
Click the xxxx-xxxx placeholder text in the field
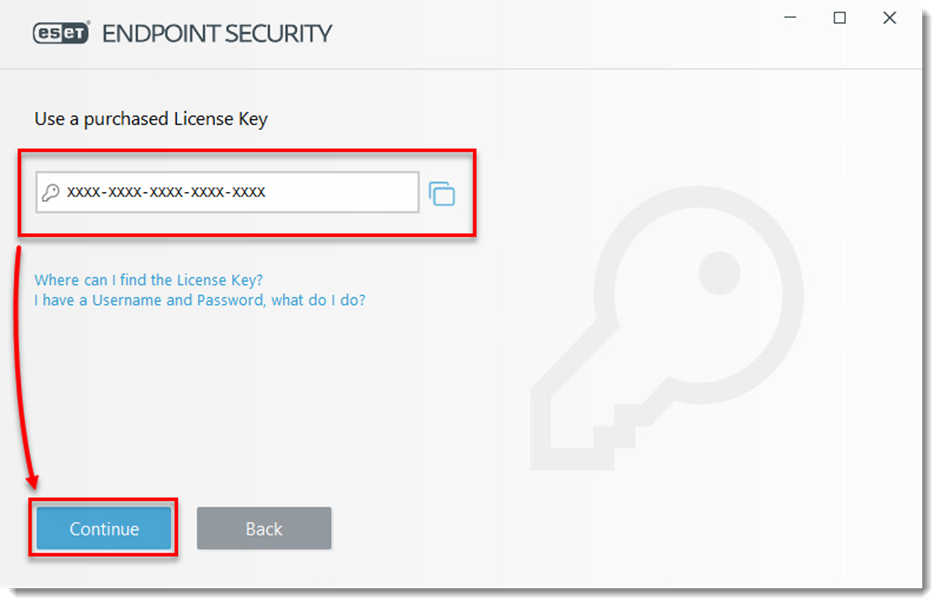[166, 192]
